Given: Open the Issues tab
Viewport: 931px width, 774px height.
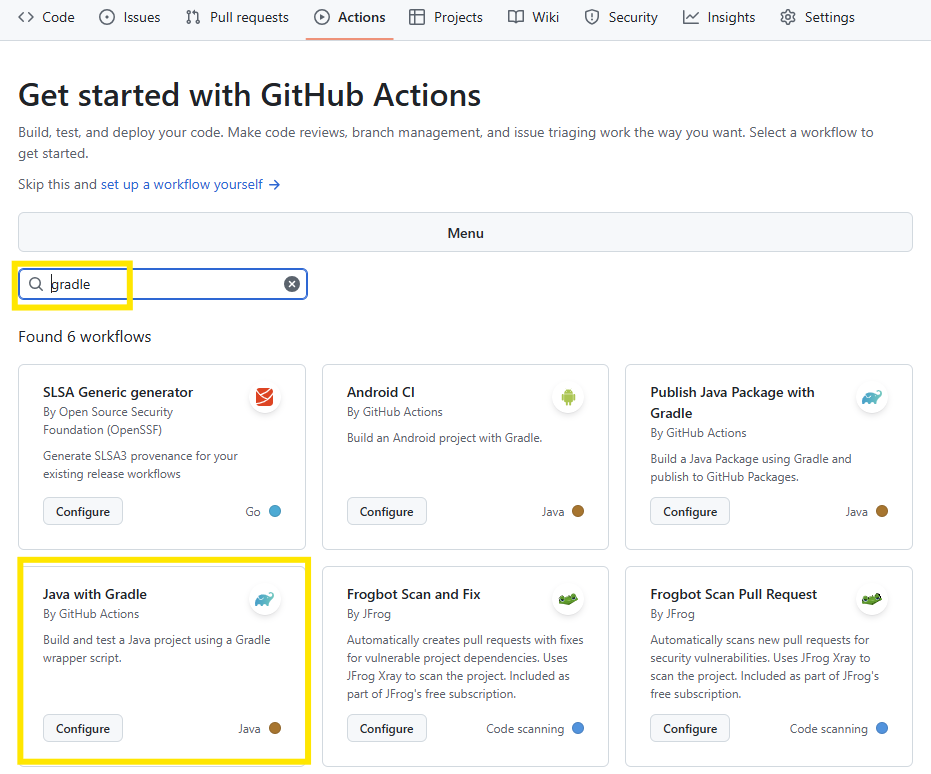Looking at the screenshot, I should coord(130,17).
